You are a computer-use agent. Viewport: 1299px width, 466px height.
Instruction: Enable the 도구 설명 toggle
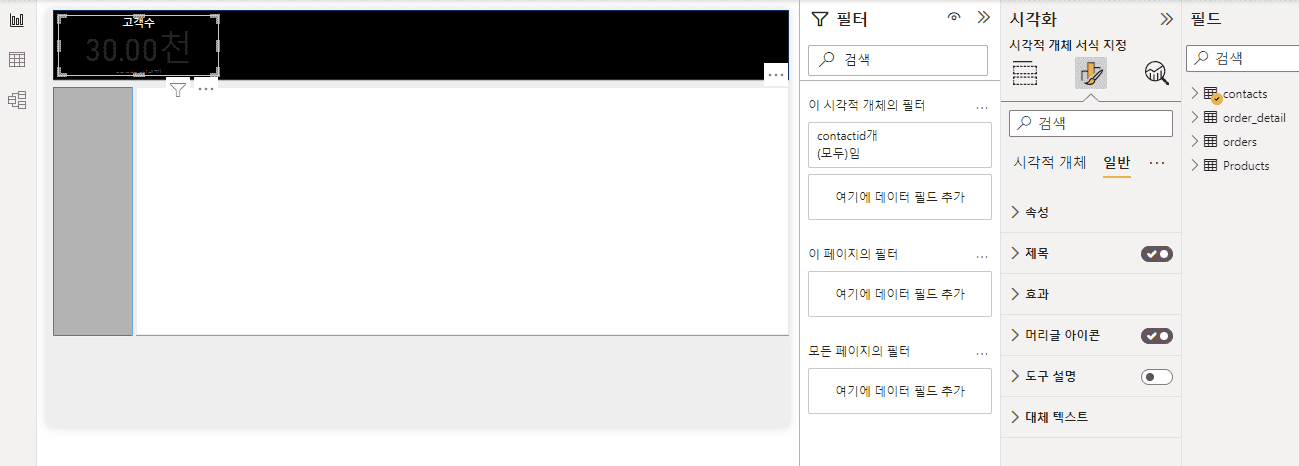coord(1157,377)
